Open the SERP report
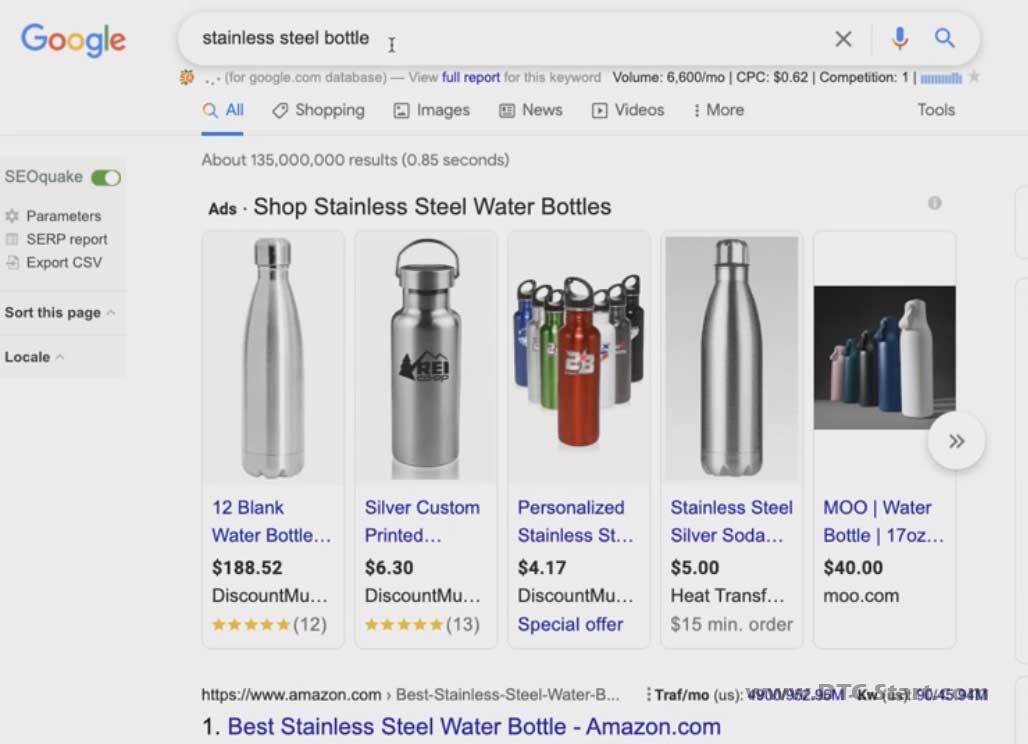1028x744 pixels. tap(56, 239)
